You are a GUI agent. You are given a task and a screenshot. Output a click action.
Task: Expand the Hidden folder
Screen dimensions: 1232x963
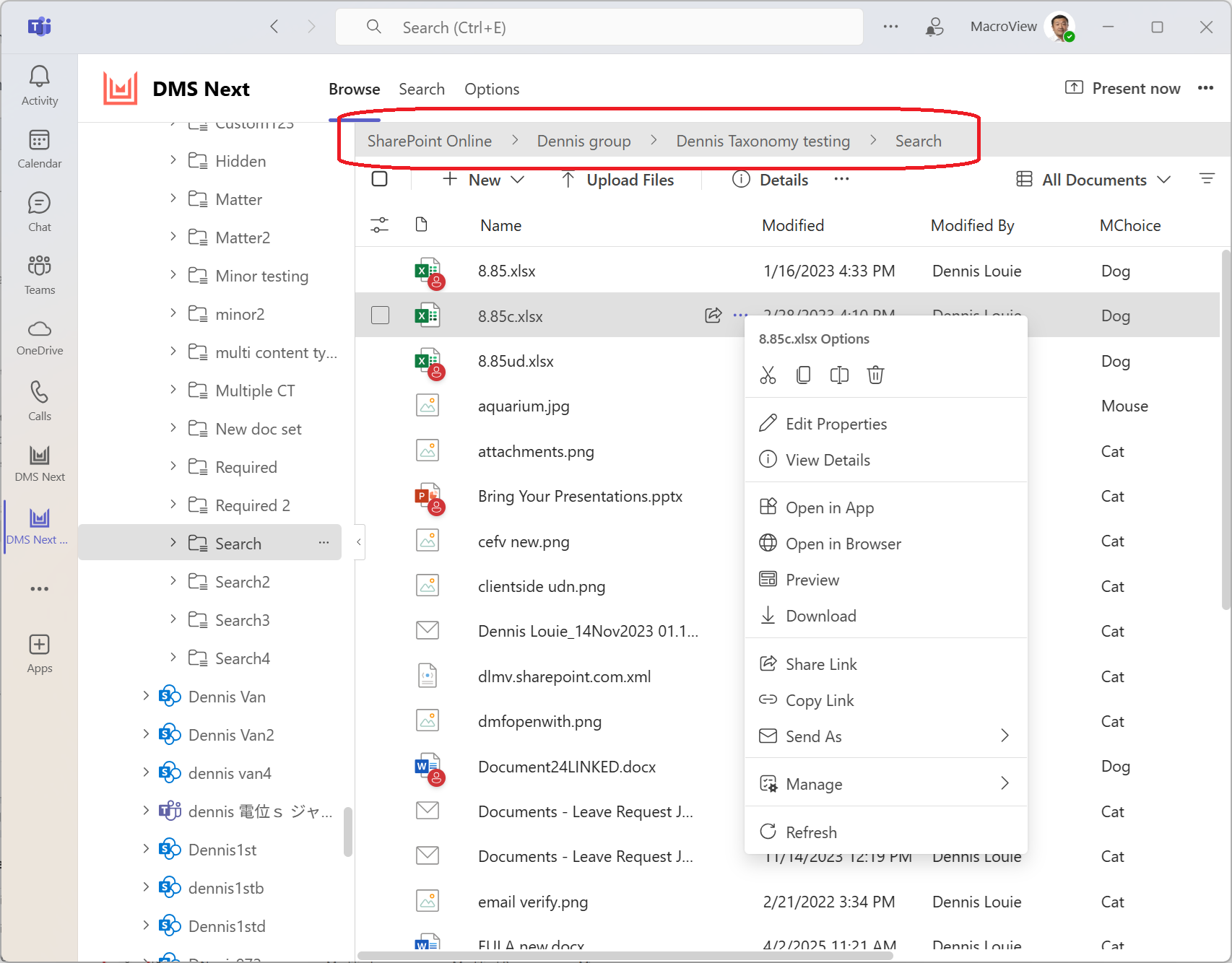coord(173,160)
